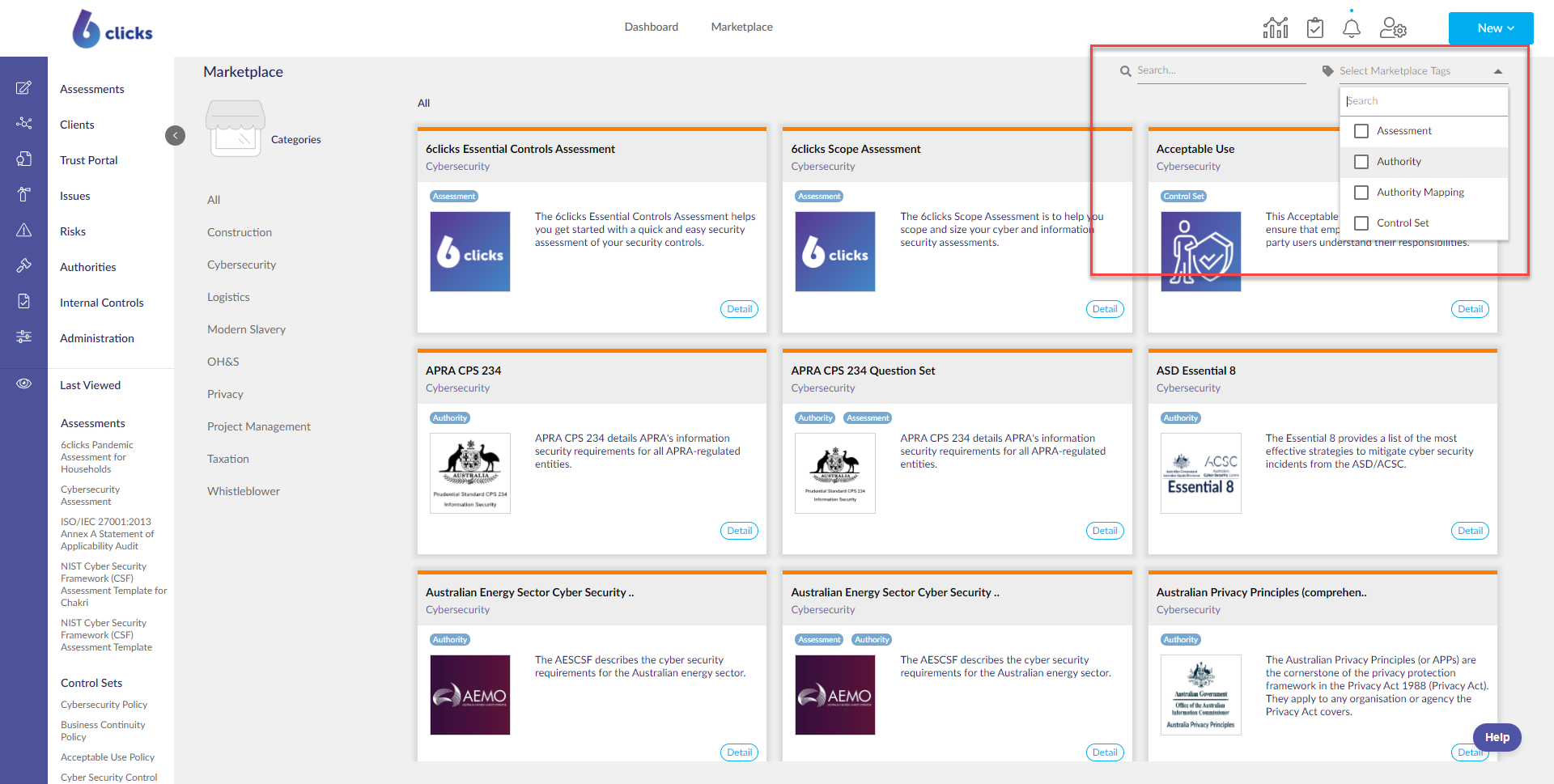The image size is (1554, 784).
Task: Open the Cybersecurity Policy control set link
Action: (x=104, y=705)
